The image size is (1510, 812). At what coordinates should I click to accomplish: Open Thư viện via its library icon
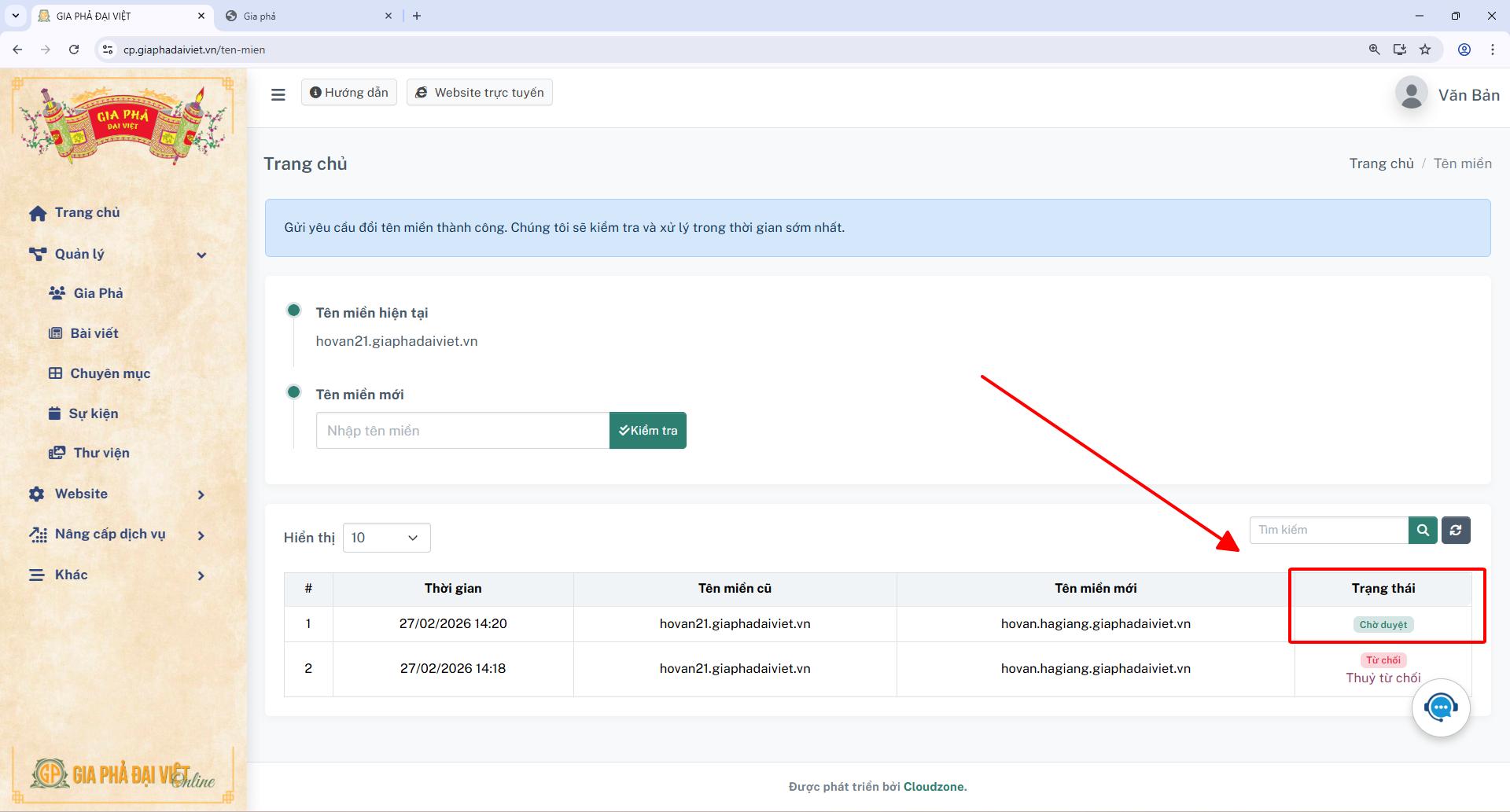pos(57,453)
